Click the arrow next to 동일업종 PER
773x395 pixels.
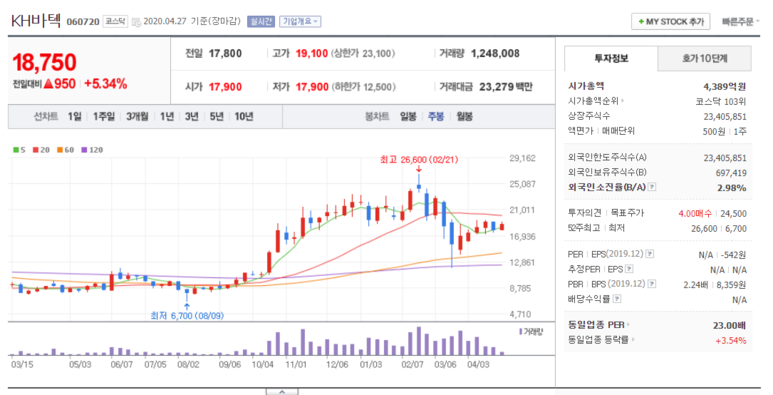(629, 325)
